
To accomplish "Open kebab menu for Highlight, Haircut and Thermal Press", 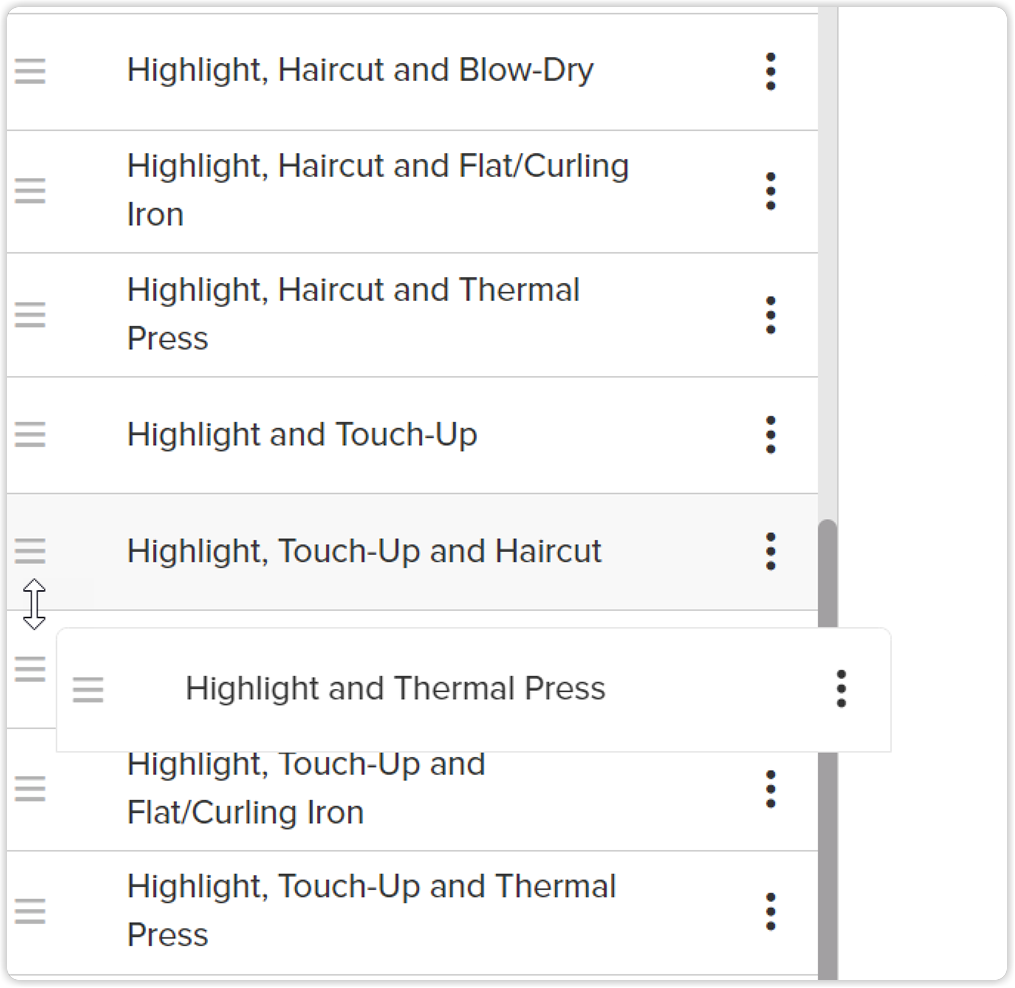I will click(770, 315).
